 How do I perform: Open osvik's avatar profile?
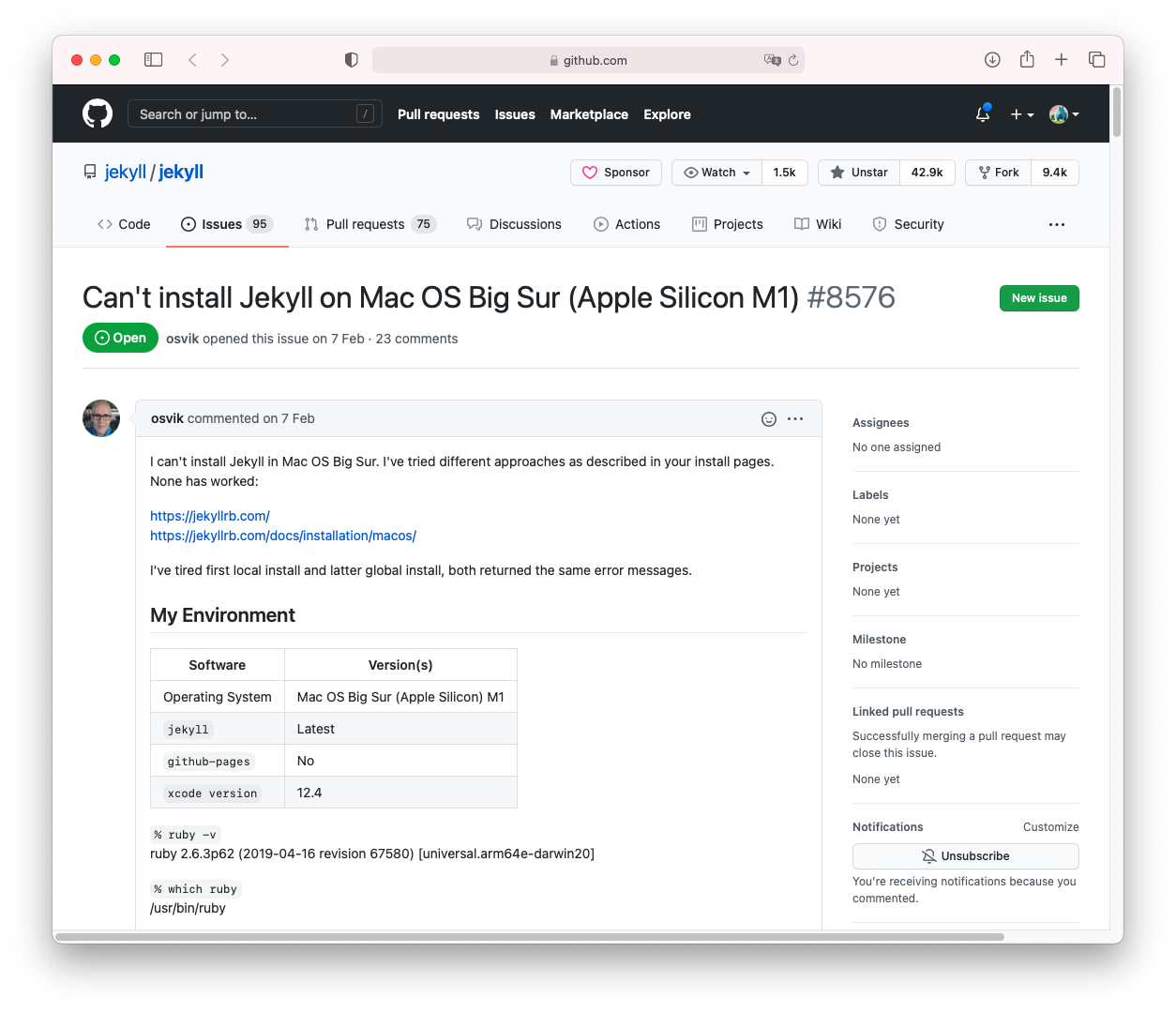[101, 418]
